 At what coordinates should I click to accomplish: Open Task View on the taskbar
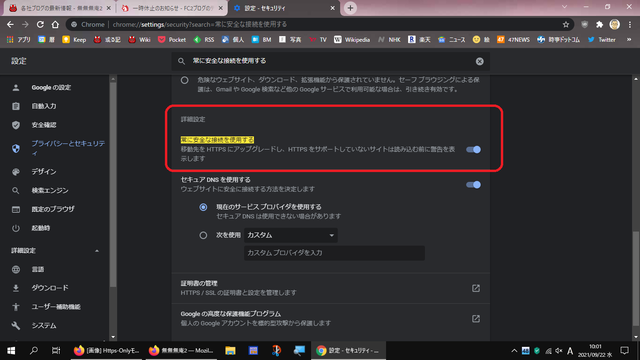tap(56, 351)
